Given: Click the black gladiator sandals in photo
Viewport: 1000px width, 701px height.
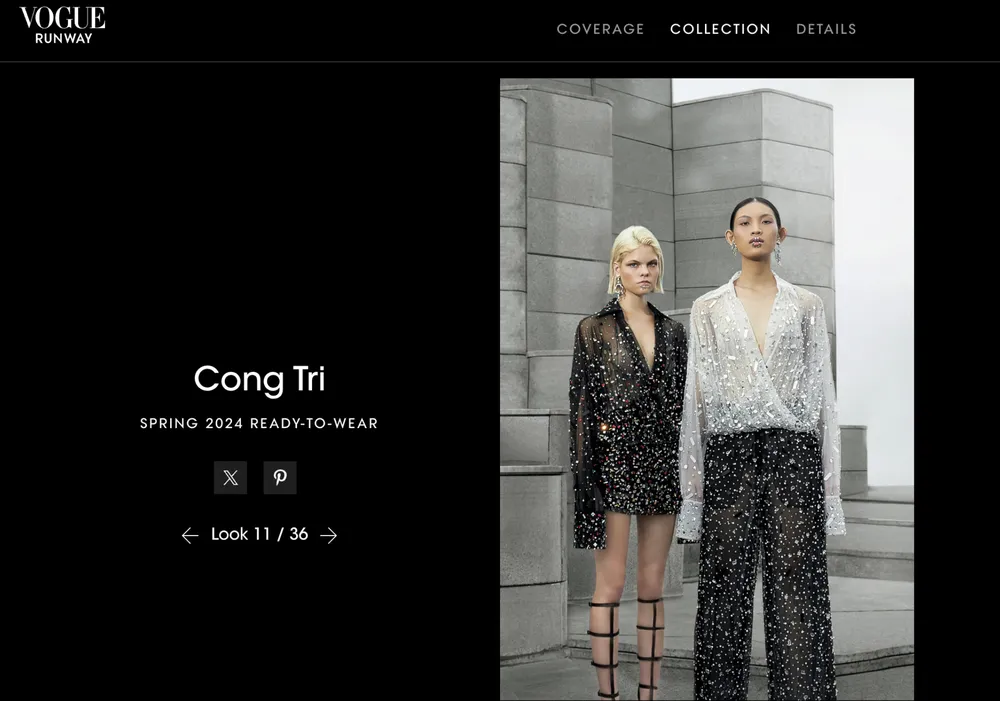Looking at the screenshot, I should tap(626, 647).
